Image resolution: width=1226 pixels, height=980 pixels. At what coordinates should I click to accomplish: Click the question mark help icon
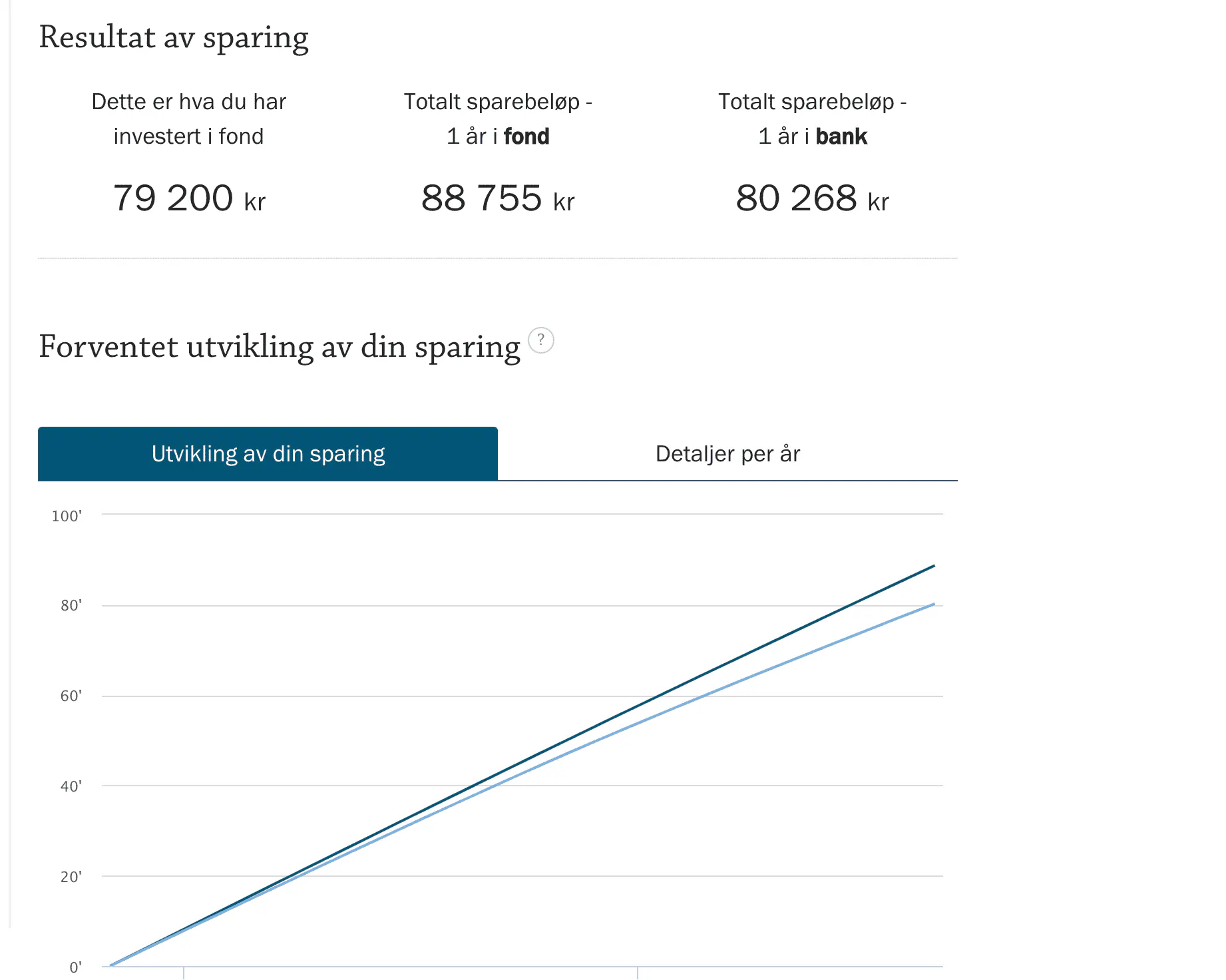[541, 340]
